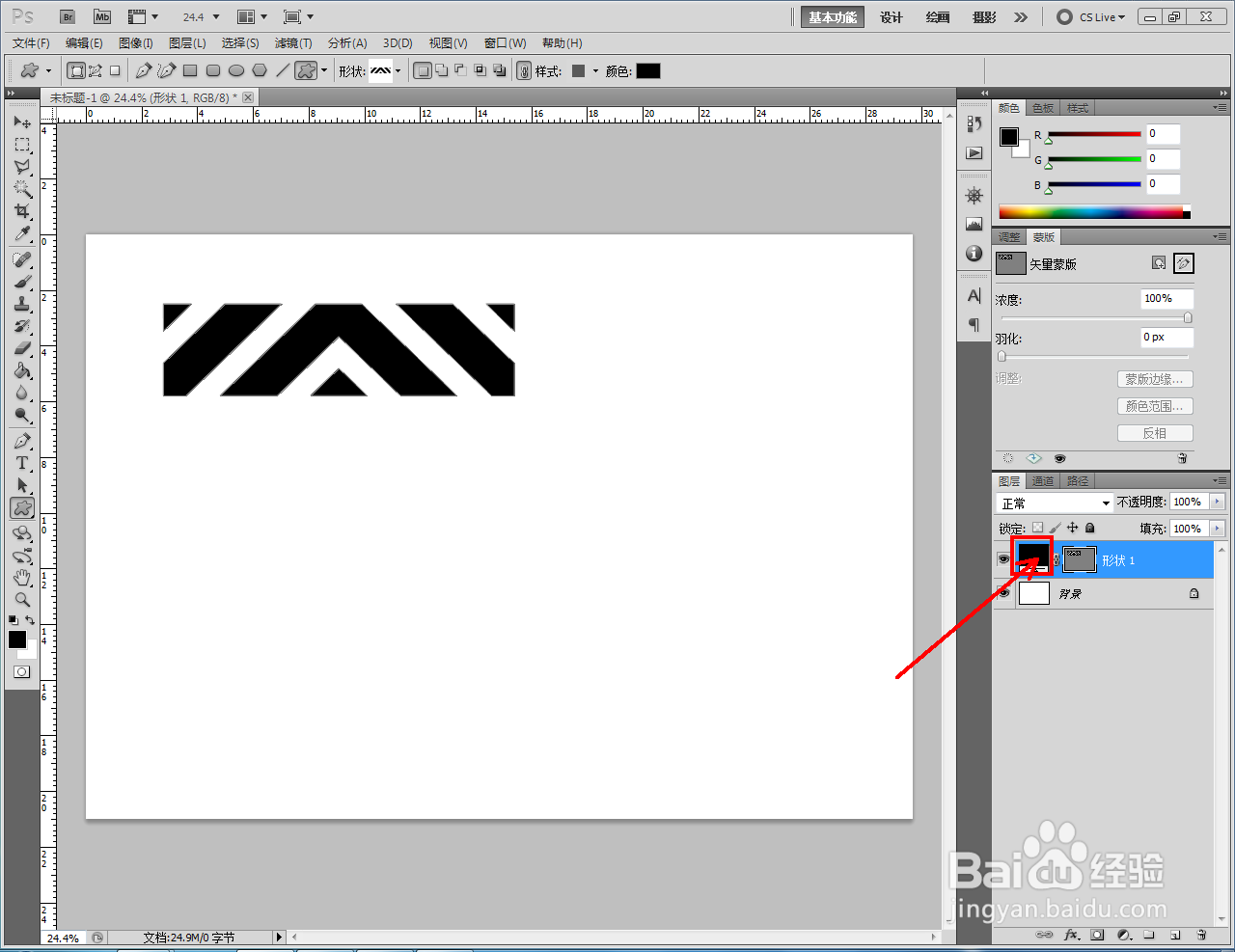Open the Layers panel options menu
The height and width of the screenshot is (952, 1235).
click(x=1221, y=480)
